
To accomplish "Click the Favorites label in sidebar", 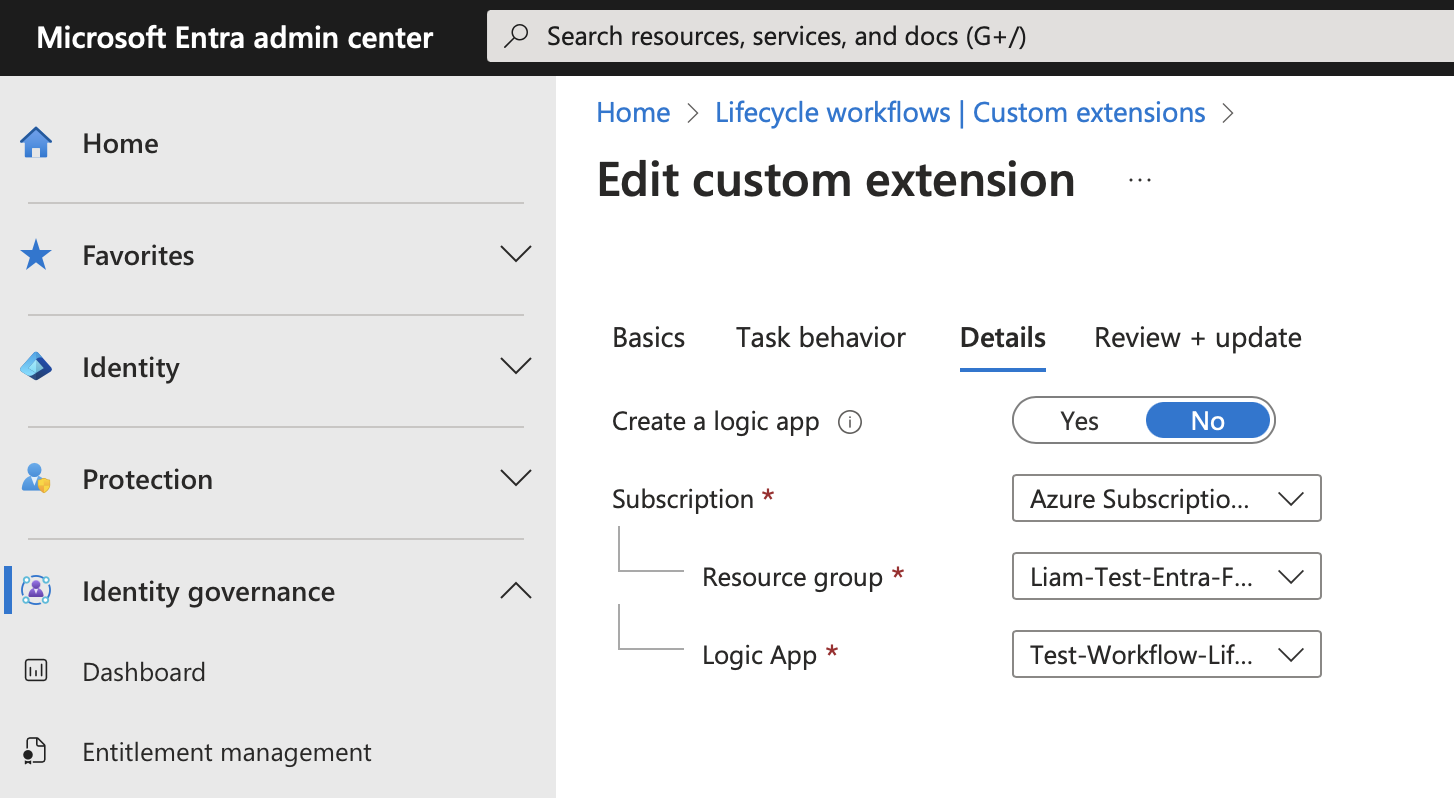I will point(138,255).
